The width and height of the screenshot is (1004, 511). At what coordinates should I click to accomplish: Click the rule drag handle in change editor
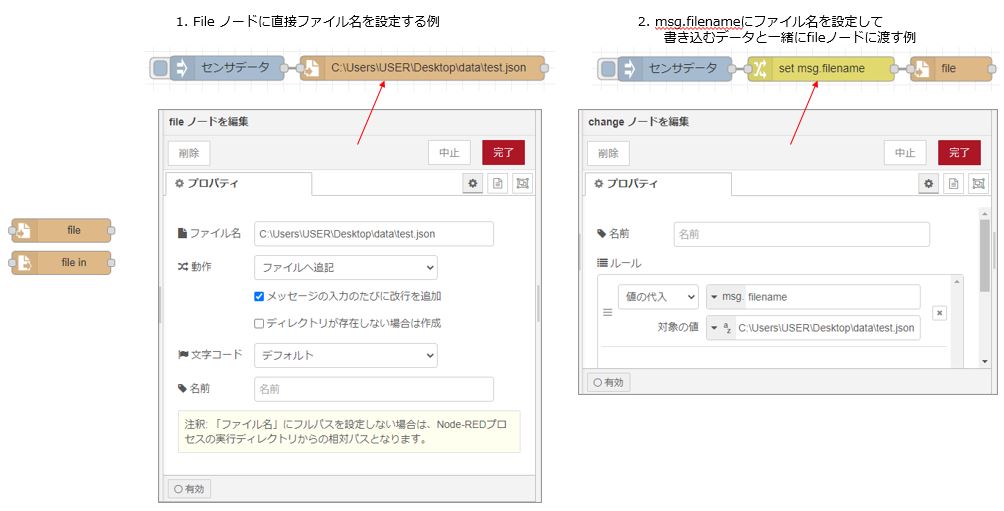(606, 312)
